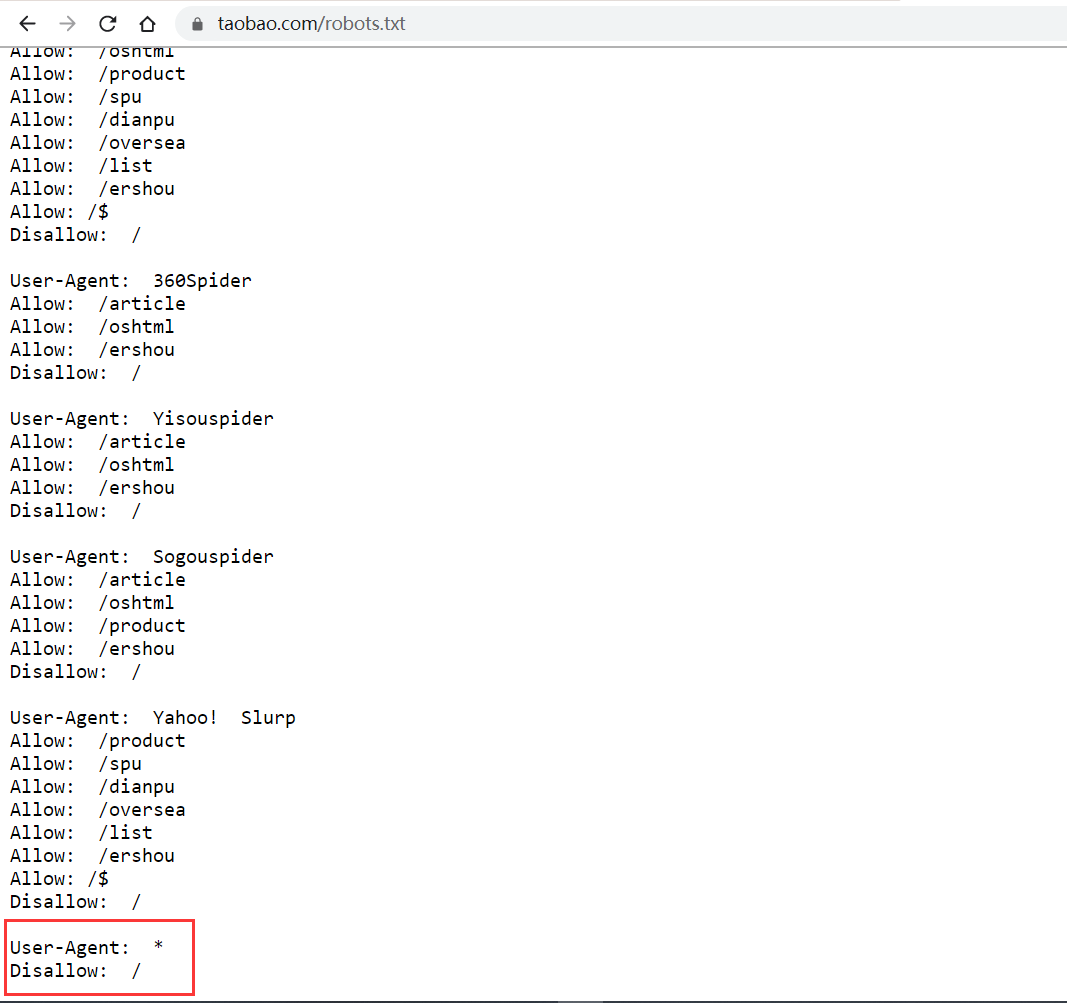Focus the address bar showing taobao.com/robots.txt

[621, 24]
